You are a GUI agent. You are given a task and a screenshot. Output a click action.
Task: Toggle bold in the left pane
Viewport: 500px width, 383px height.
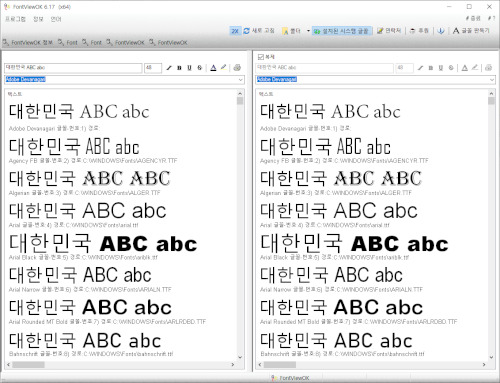tap(179, 68)
